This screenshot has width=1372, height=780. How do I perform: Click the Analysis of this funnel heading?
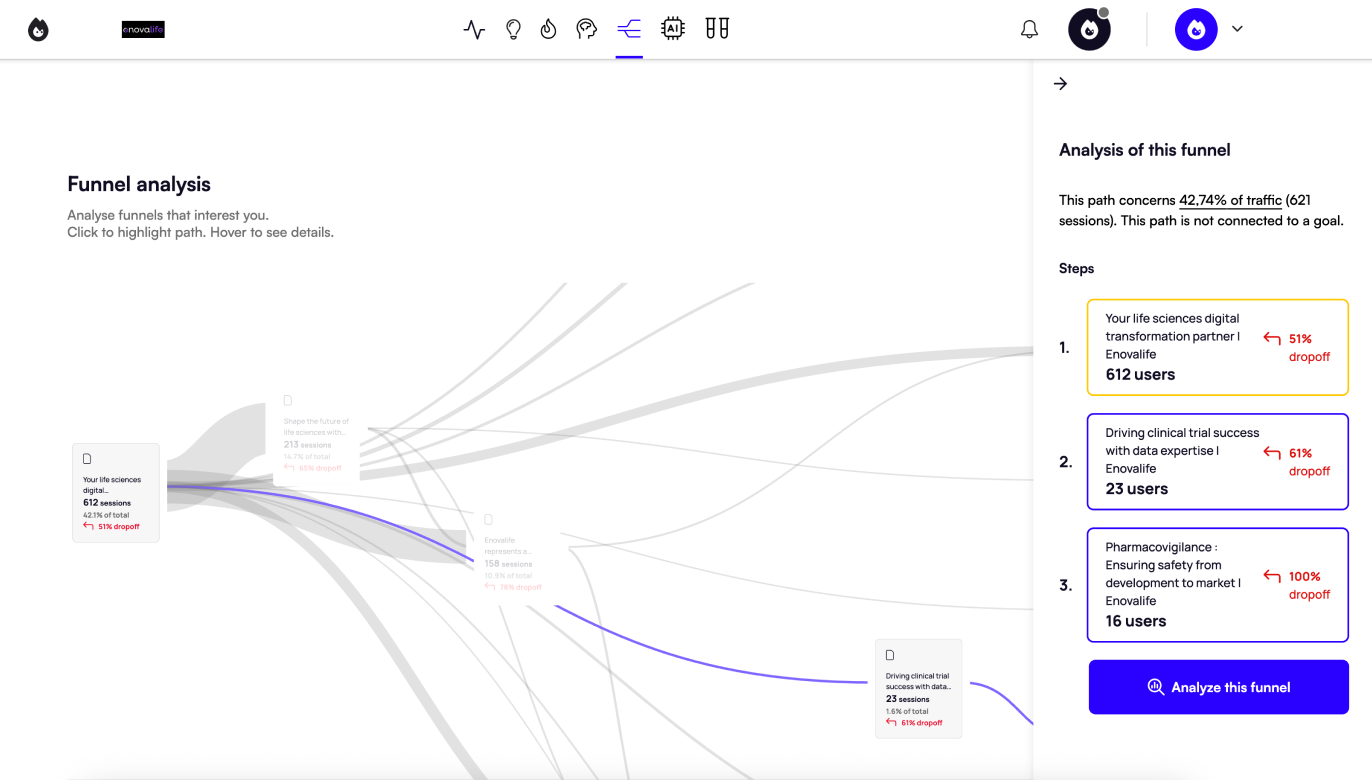(x=1145, y=150)
